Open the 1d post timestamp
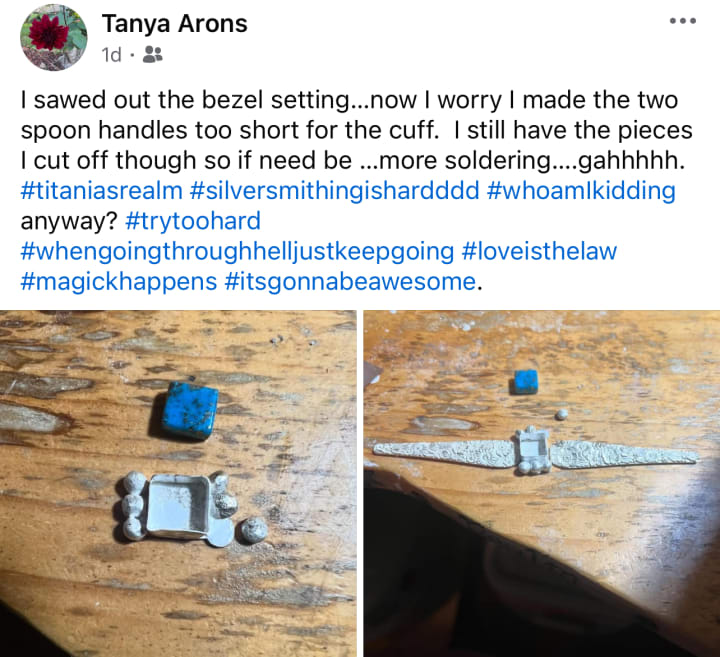The height and width of the screenshot is (657, 720). [x=112, y=55]
